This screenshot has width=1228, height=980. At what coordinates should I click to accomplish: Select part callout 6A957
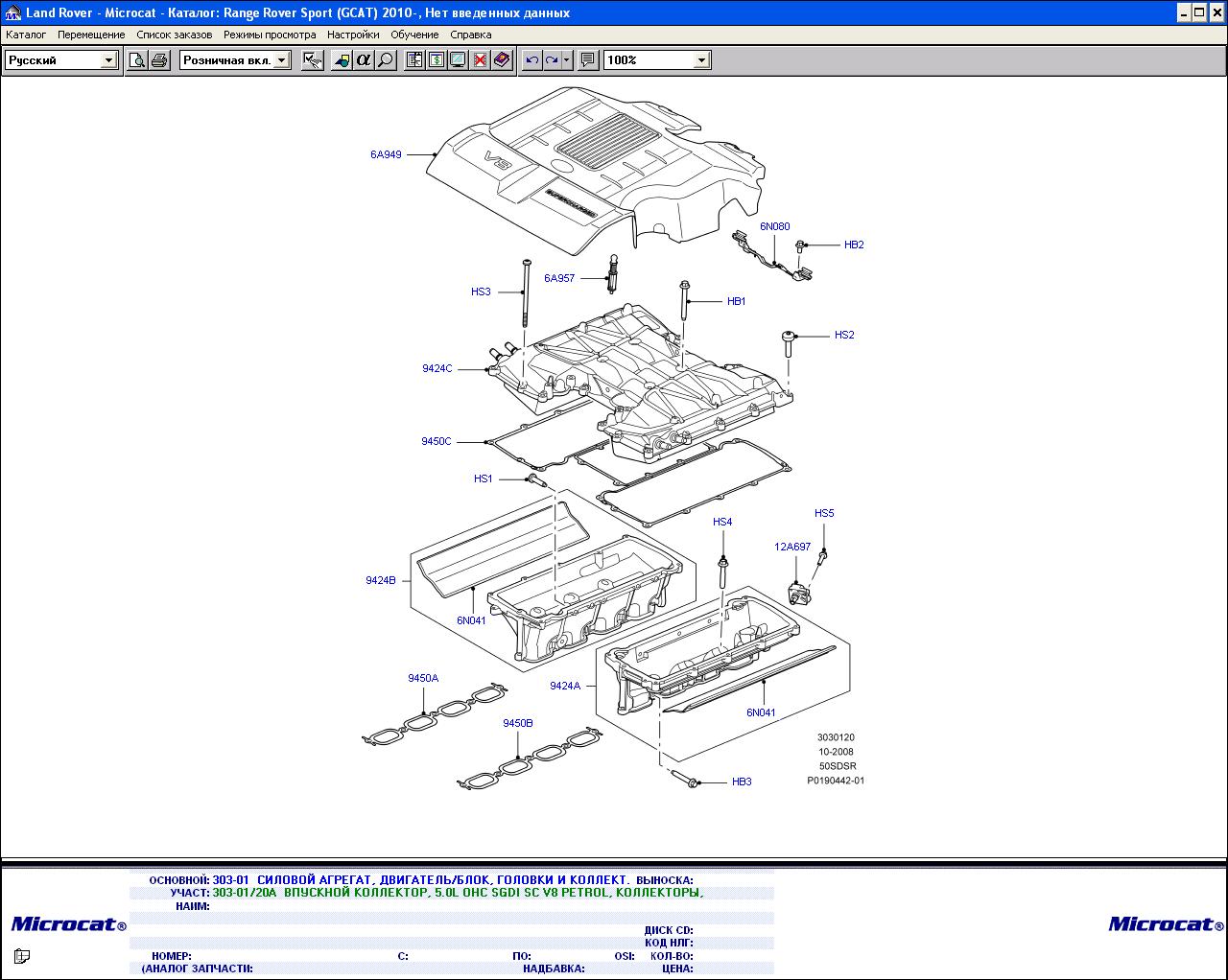(x=559, y=279)
